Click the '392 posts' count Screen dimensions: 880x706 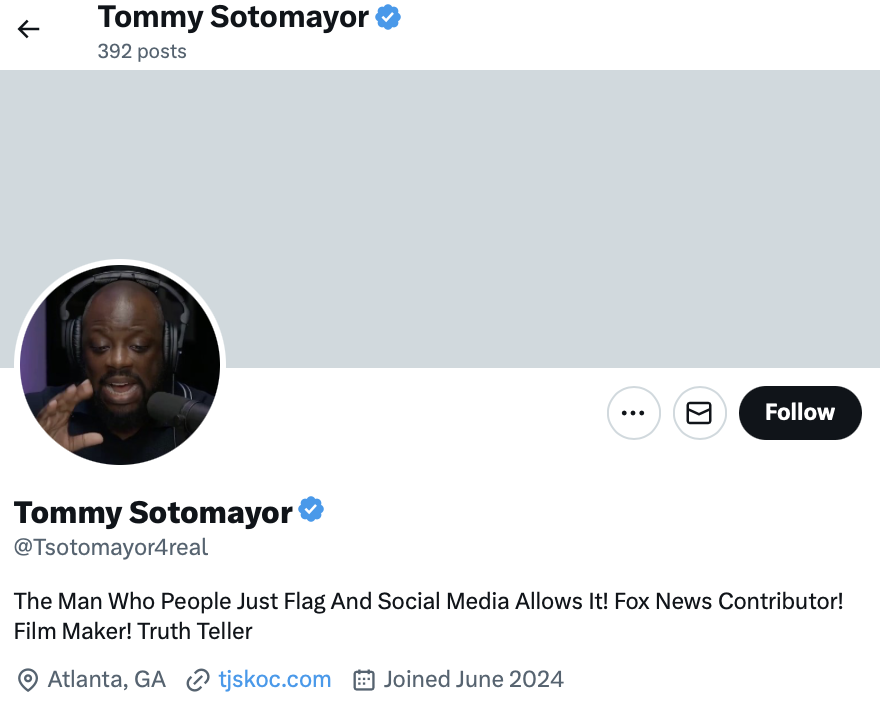(142, 51)
